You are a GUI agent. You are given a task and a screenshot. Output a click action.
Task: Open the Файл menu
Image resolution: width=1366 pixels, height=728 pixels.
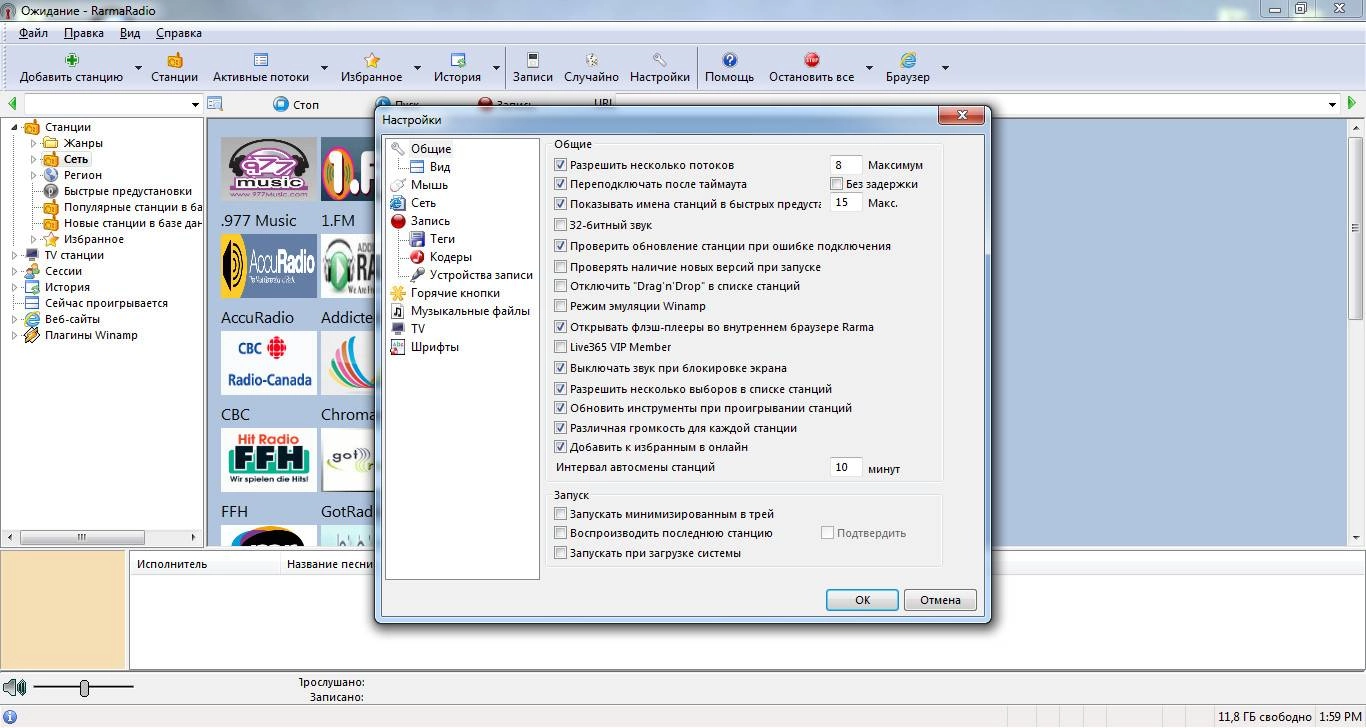pos(33,33)
